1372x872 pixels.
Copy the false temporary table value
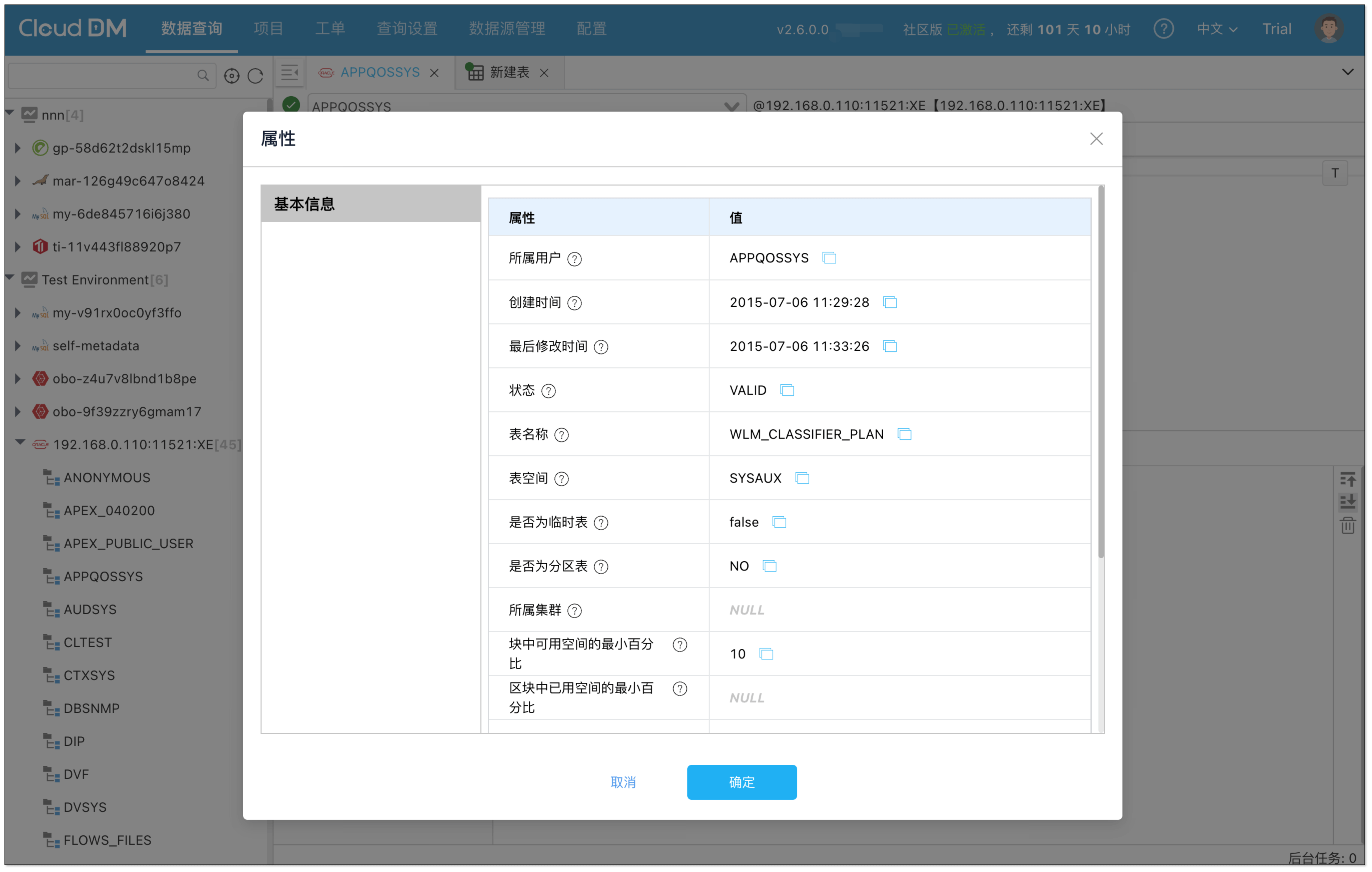[779, 522]
